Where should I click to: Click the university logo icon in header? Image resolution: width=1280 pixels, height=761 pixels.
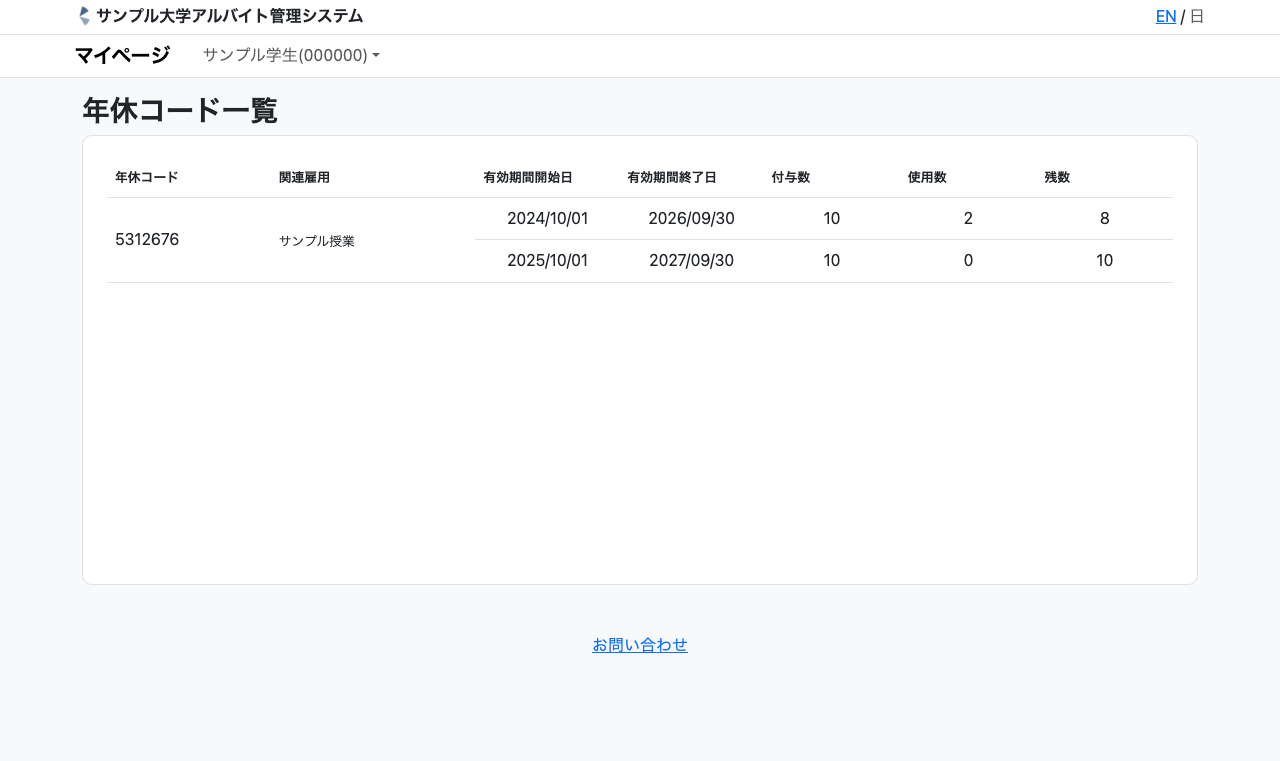(84, 16)
